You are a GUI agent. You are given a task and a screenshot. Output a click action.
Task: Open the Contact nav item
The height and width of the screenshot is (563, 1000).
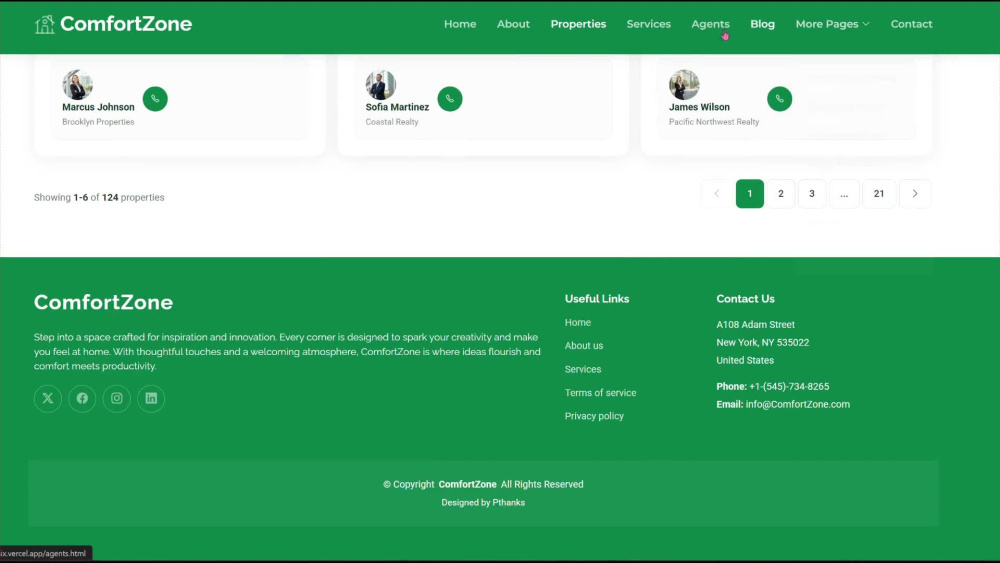coord(911,24)
